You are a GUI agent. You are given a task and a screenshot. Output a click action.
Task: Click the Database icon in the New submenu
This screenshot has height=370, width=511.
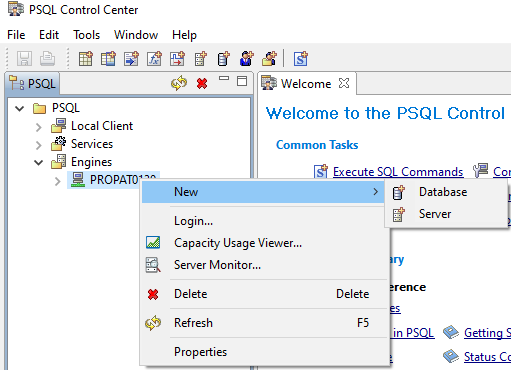(398, 192)
